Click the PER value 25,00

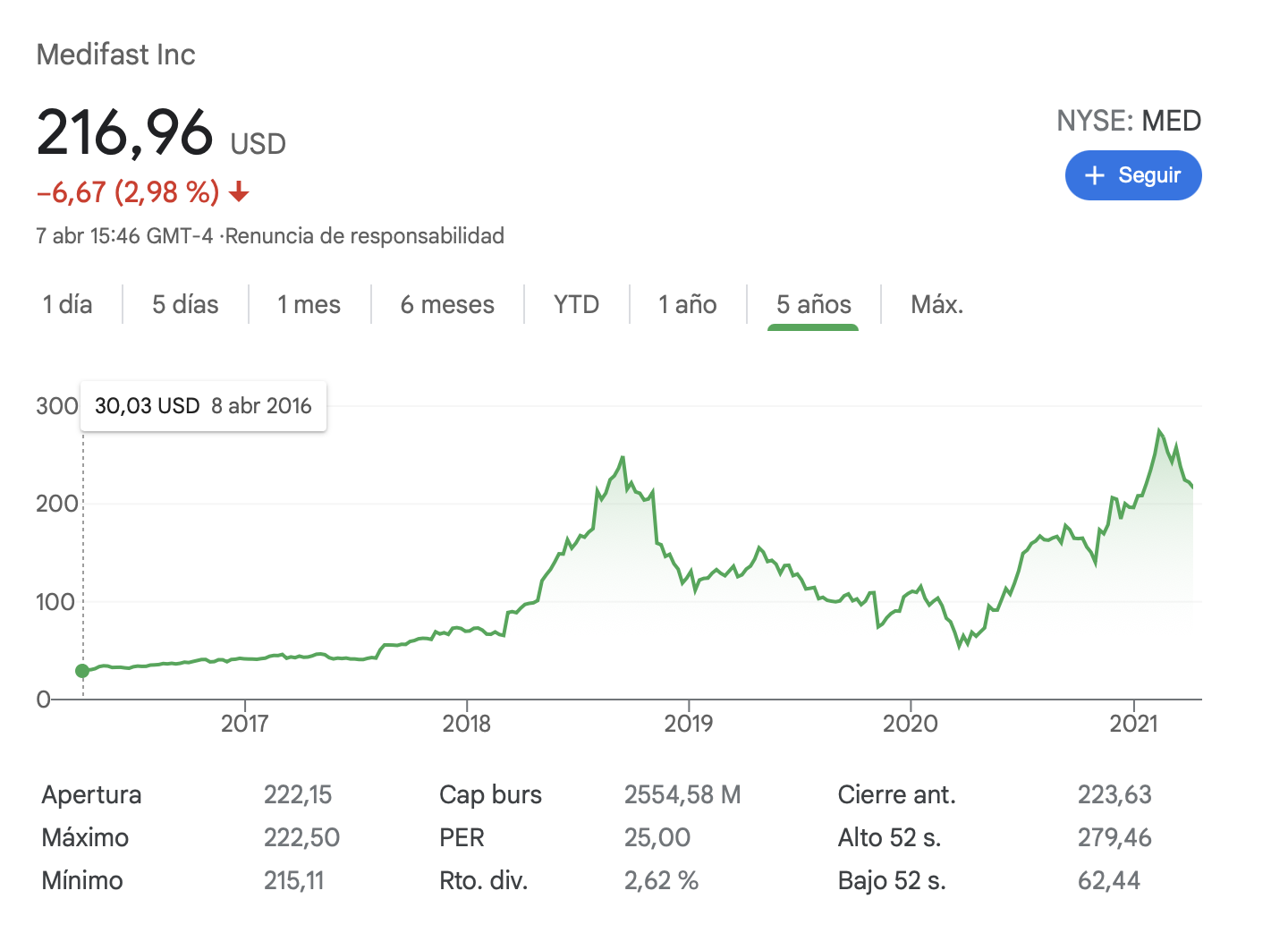(657, 837)
